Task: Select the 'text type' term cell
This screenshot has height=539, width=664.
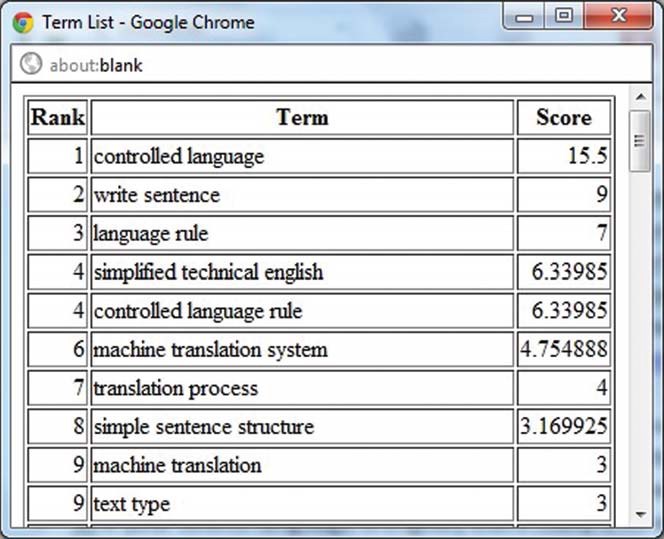Action: pos(302,504)
